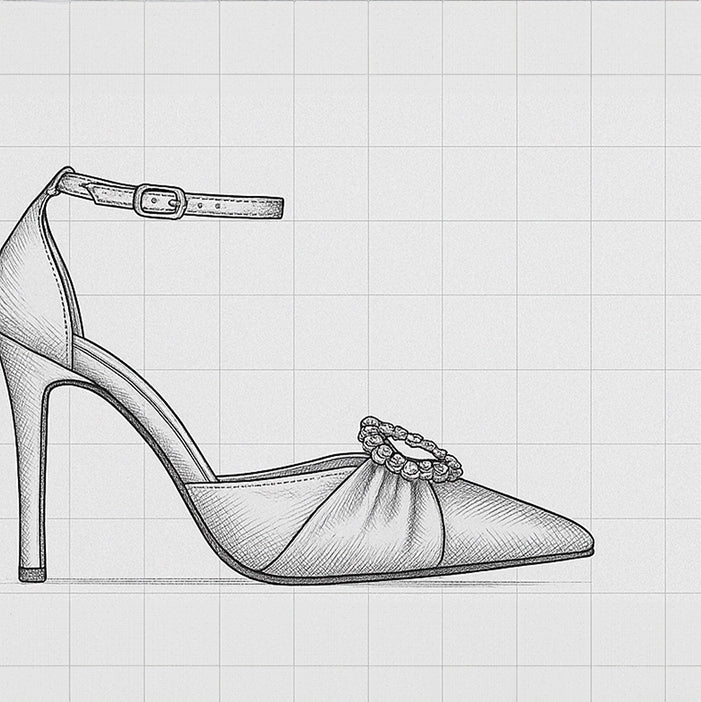701x702 pixels.
Task: Click the top of the heel counter at the strap
Action: (x=62, y=180)
